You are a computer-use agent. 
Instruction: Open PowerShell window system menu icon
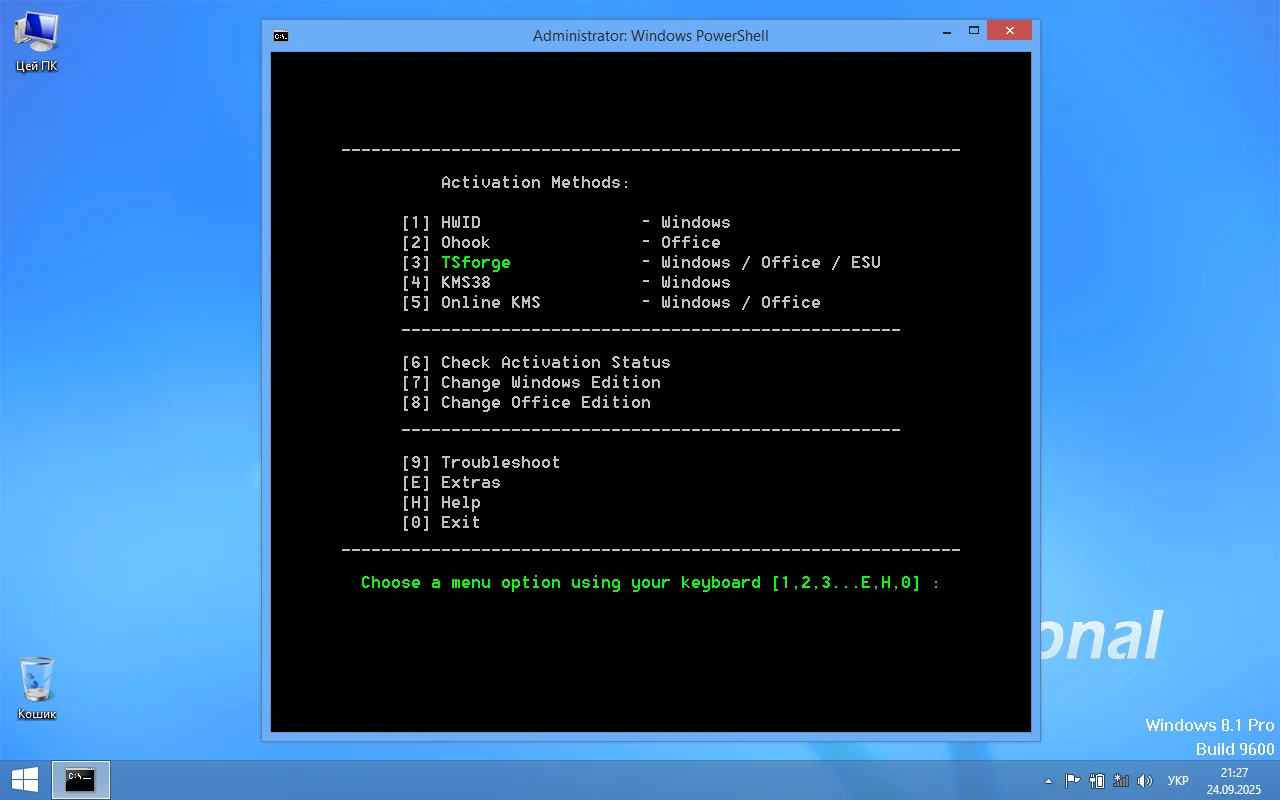281,36
